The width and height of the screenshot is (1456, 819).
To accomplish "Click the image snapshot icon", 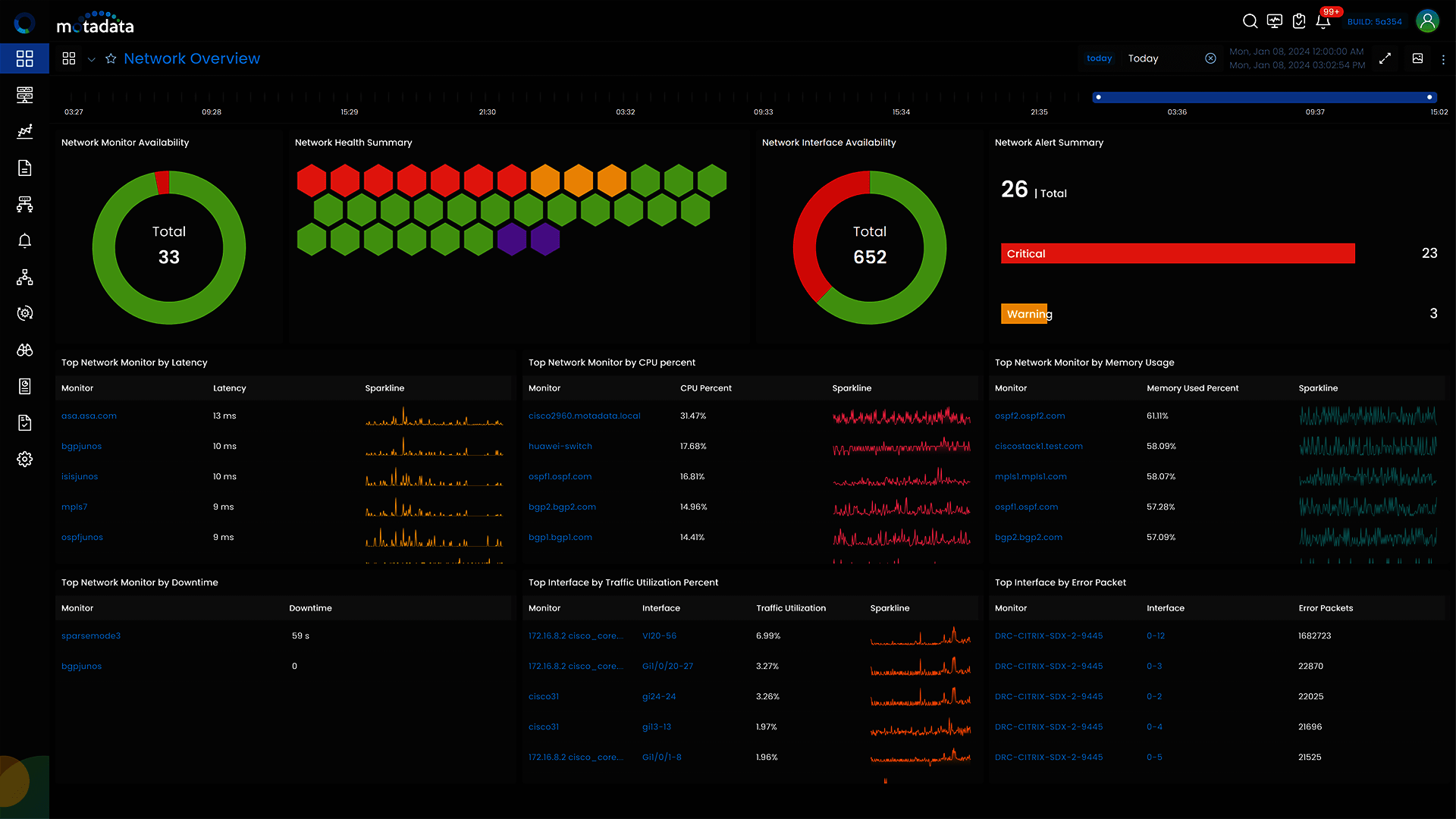I will point(1417,58).
